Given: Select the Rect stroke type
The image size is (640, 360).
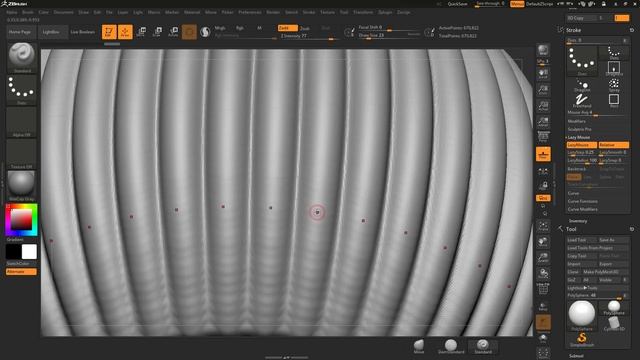Looking at the screenshot, I should (614, 101).
